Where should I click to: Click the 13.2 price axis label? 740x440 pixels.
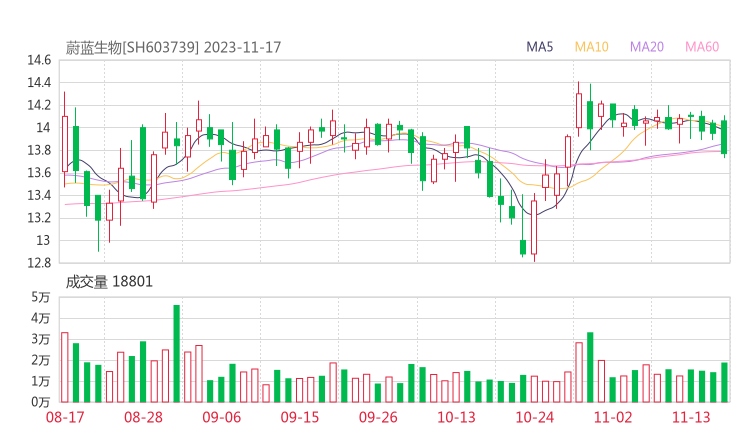pos(39,218)
